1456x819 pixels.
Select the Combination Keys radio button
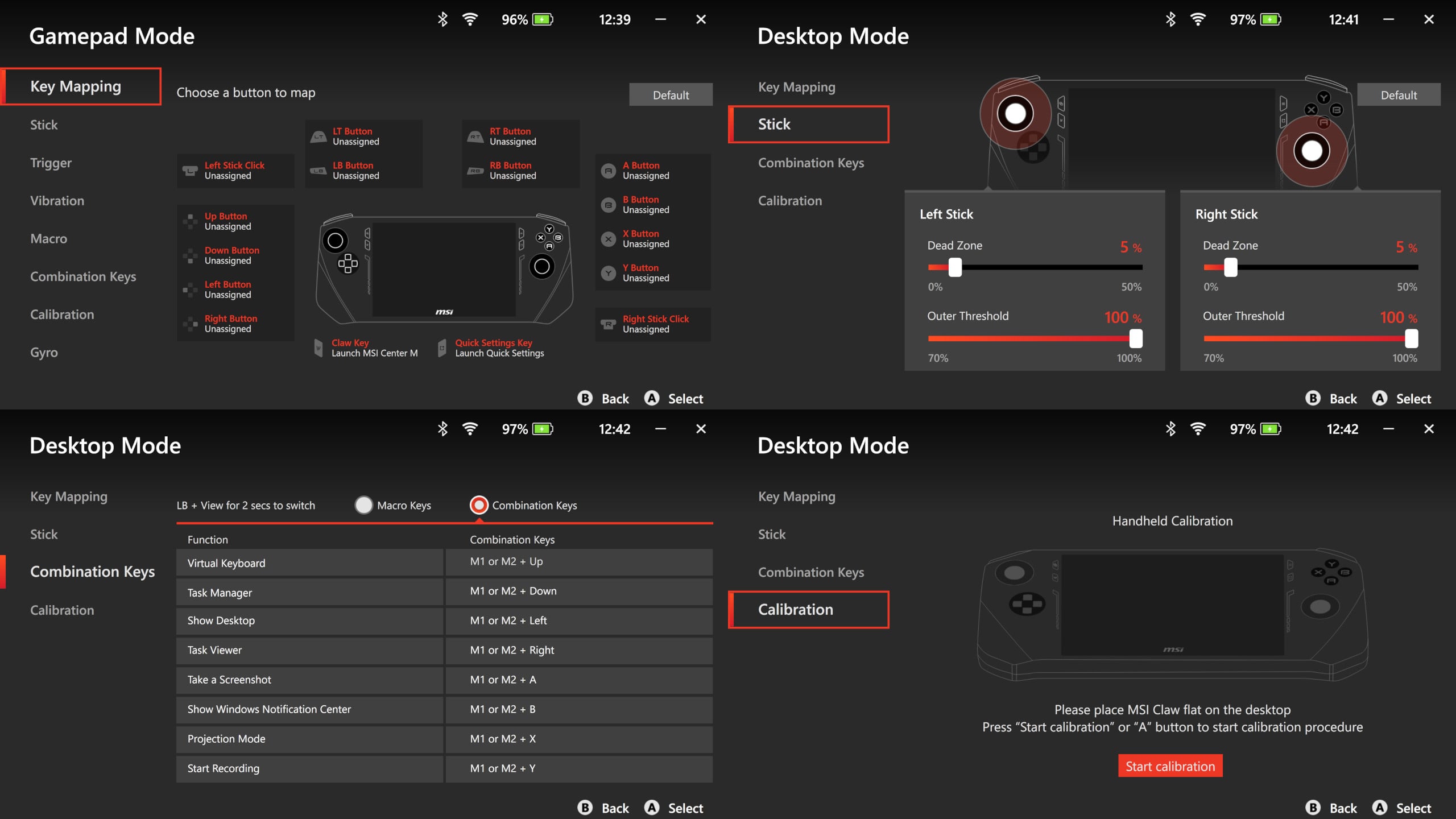pyautogui.click(x=479, y=505)
